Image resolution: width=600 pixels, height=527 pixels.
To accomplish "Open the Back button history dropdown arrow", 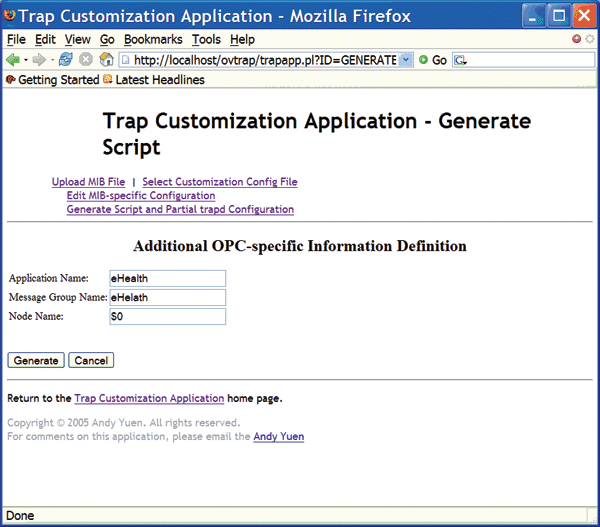I will point(26,60).
